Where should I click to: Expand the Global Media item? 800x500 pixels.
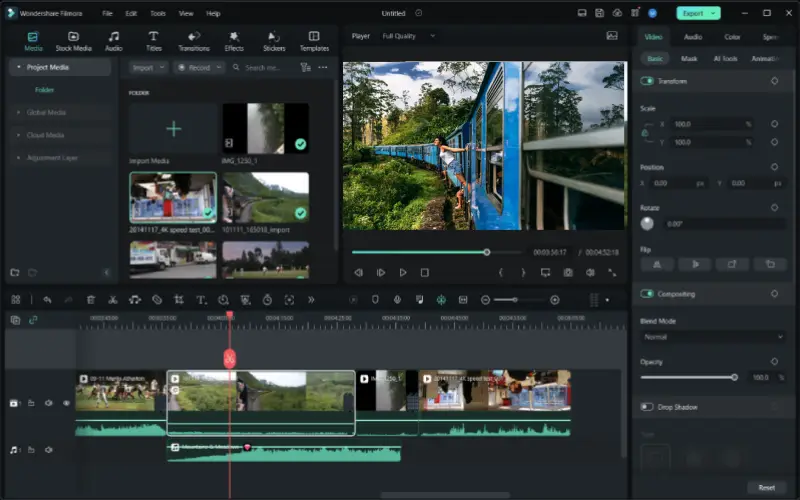pyautogui.click(x=19, y=112)
